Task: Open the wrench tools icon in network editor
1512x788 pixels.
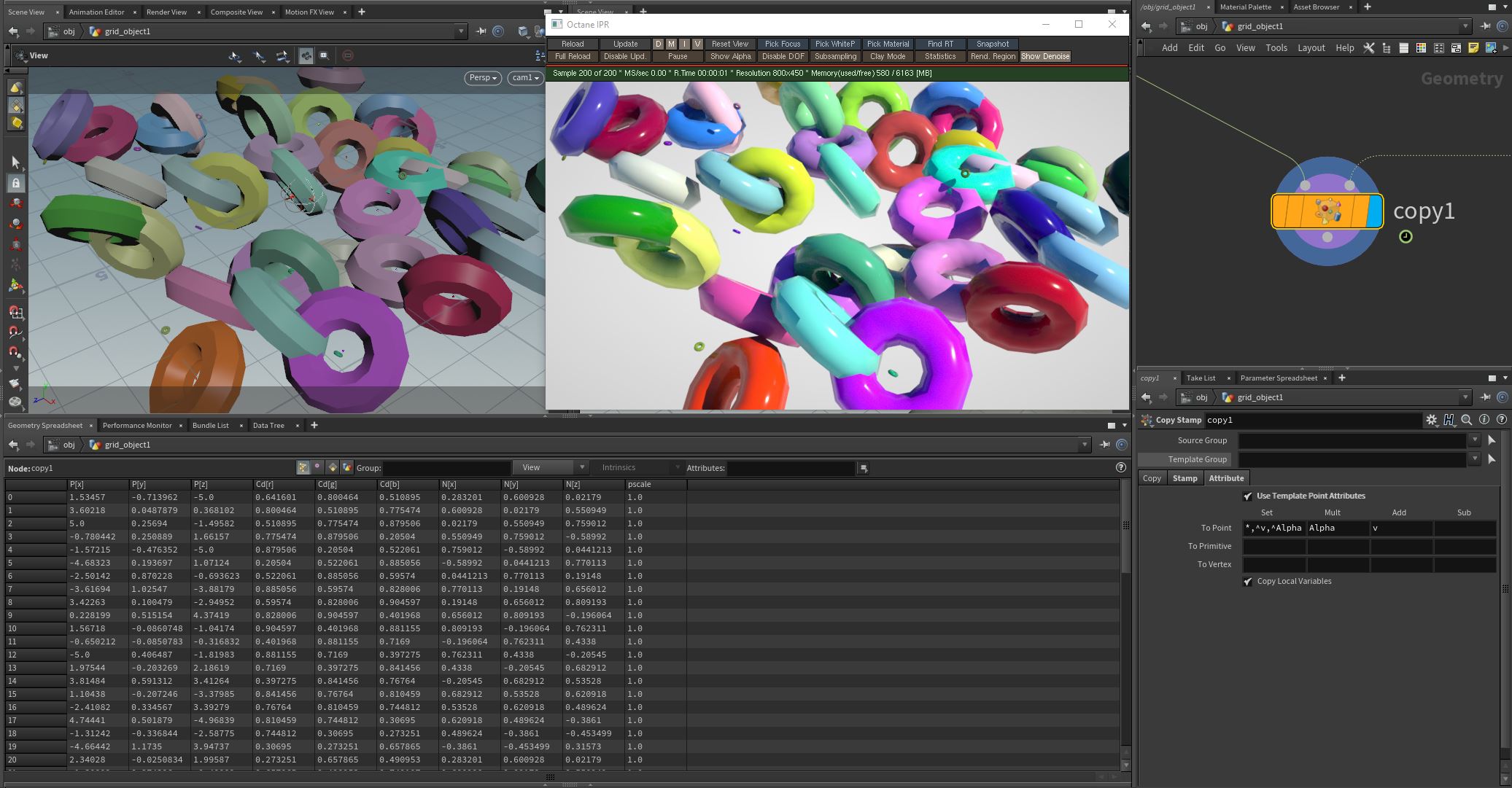Action: coord(1369,48)
